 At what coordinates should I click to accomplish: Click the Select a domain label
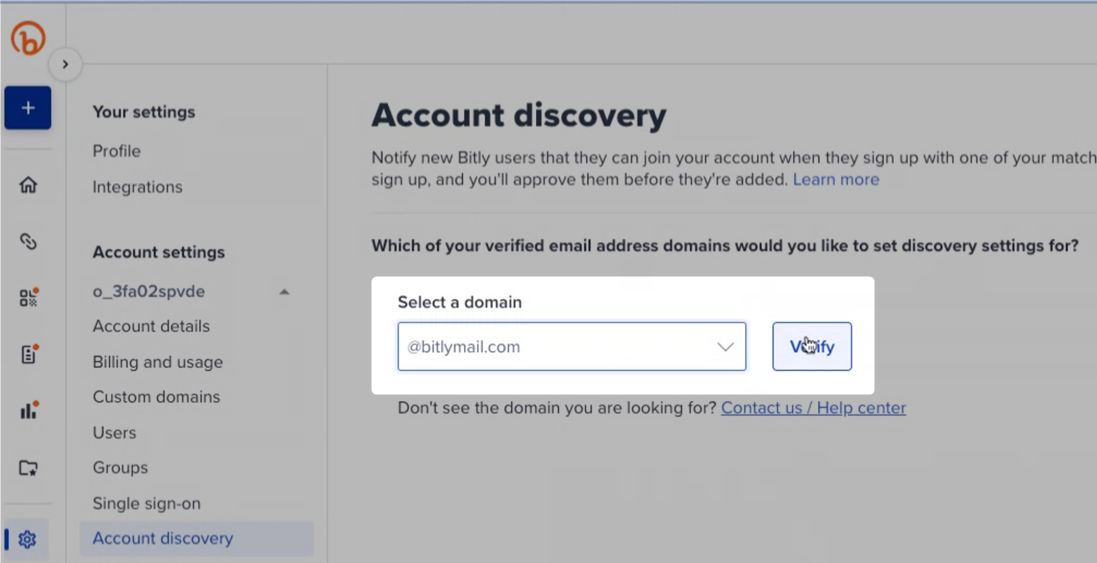(460, 302)
